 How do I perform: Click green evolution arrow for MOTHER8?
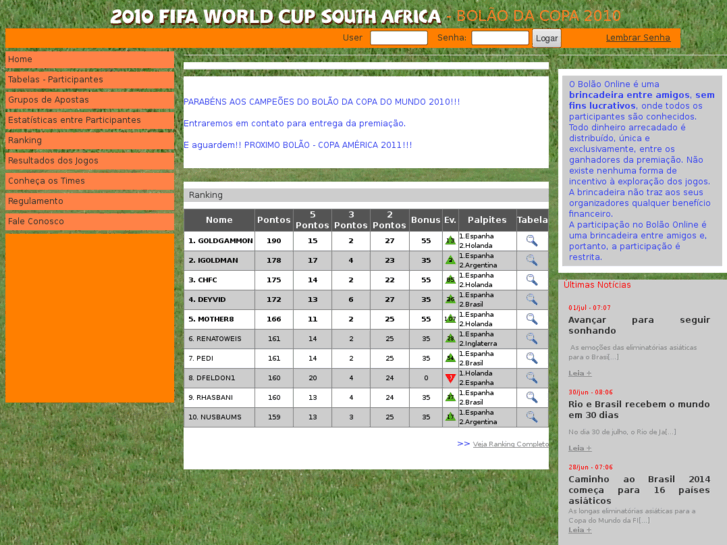click(x=450, y=319)
